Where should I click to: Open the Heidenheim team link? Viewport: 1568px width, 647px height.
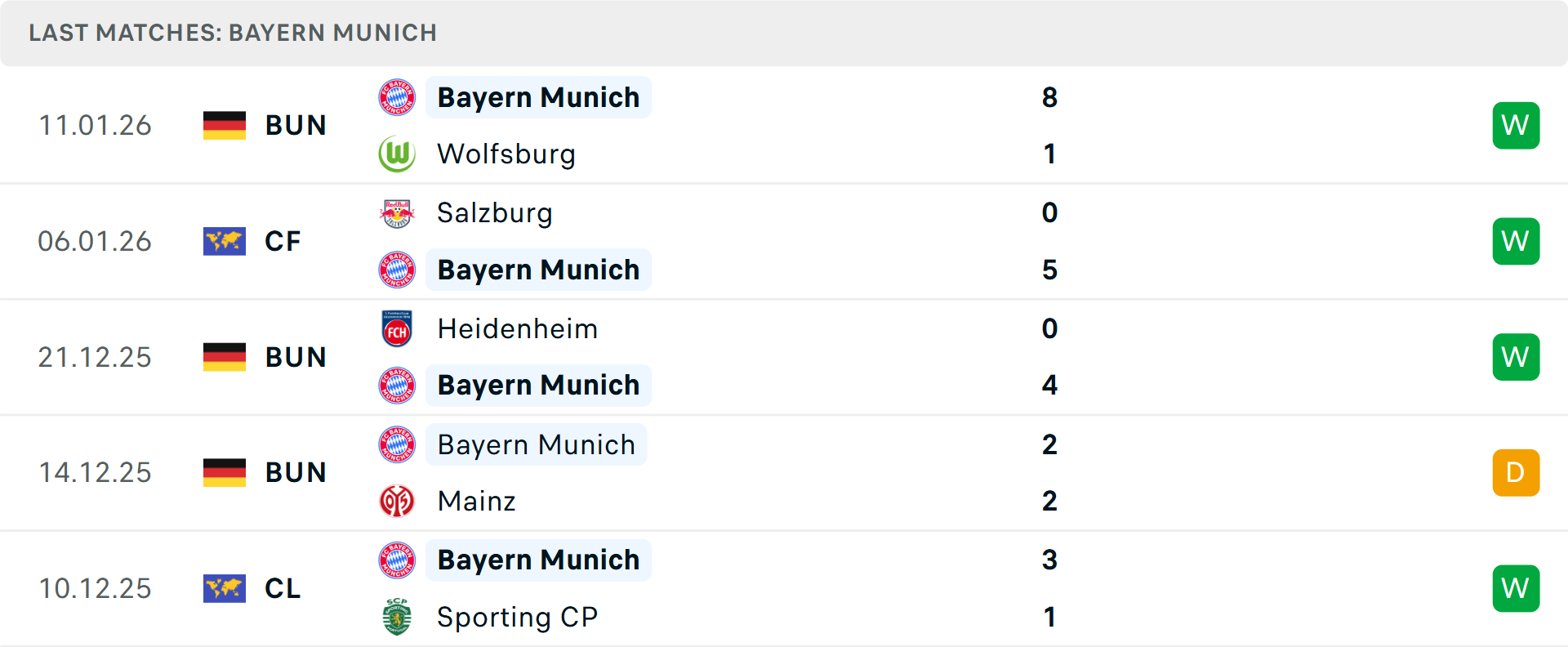(x=518, y=328)
